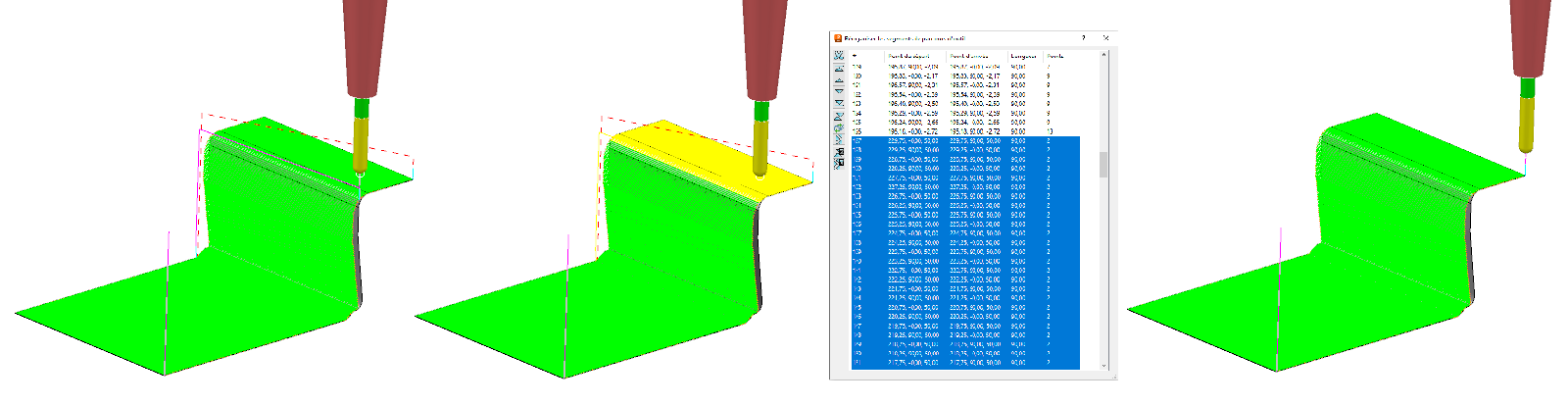
Task: Click the Delete selected segments icon
Action: [839, 55]
